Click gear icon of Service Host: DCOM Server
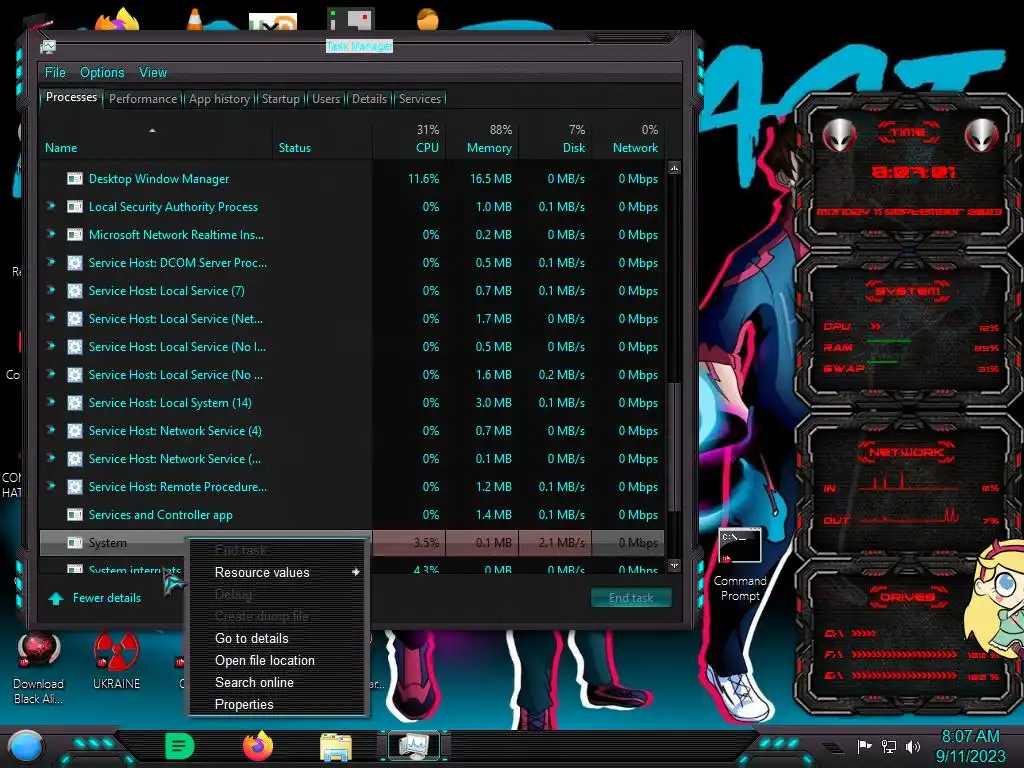 coord(75,263)
